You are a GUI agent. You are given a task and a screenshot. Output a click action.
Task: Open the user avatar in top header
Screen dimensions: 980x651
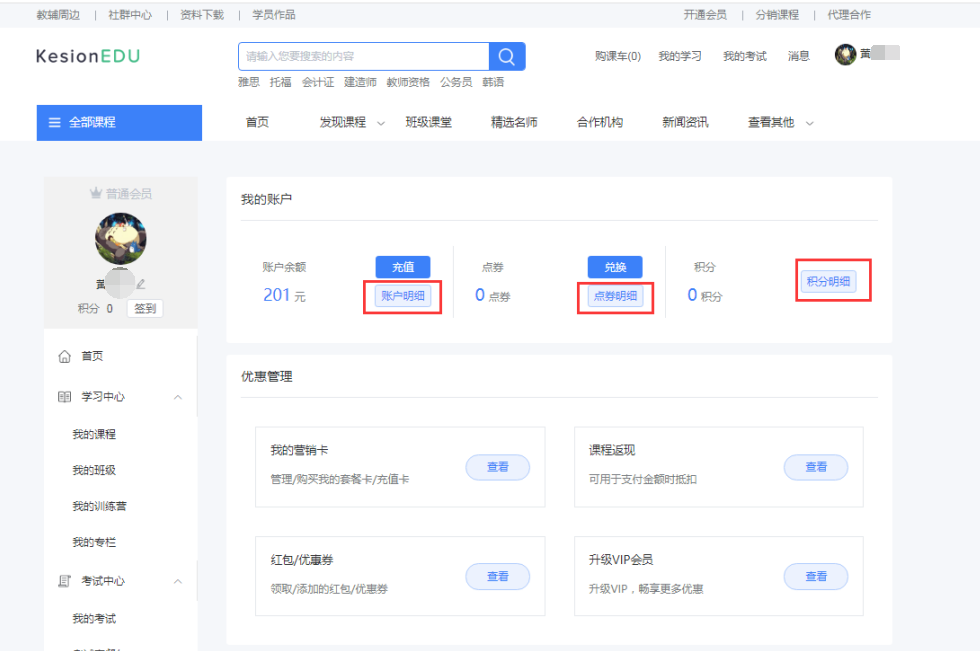click(845, 55)
